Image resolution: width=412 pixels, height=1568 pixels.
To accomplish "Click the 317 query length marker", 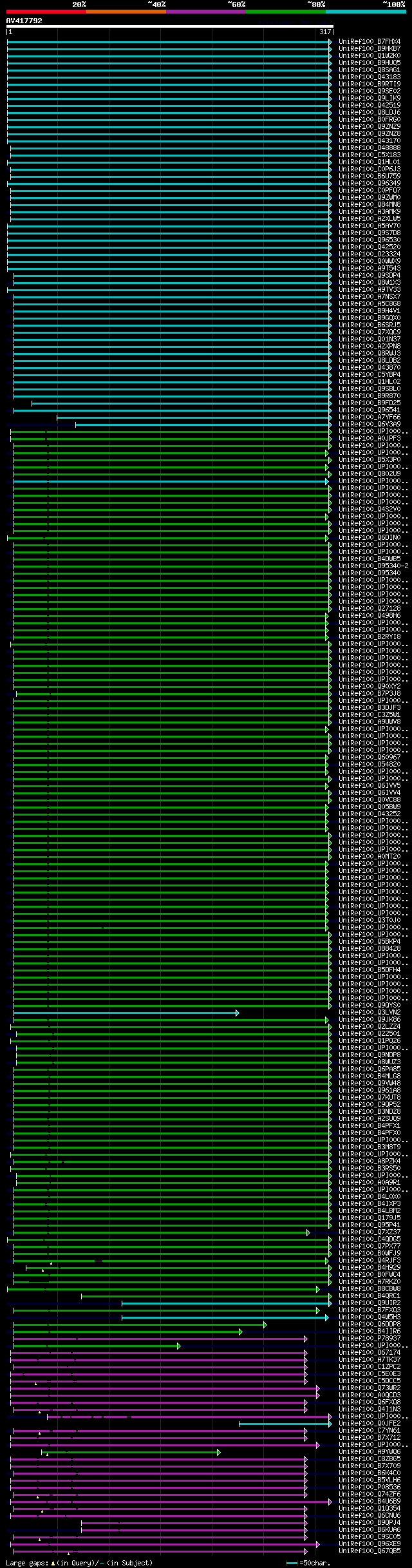I will coord(325,32).
